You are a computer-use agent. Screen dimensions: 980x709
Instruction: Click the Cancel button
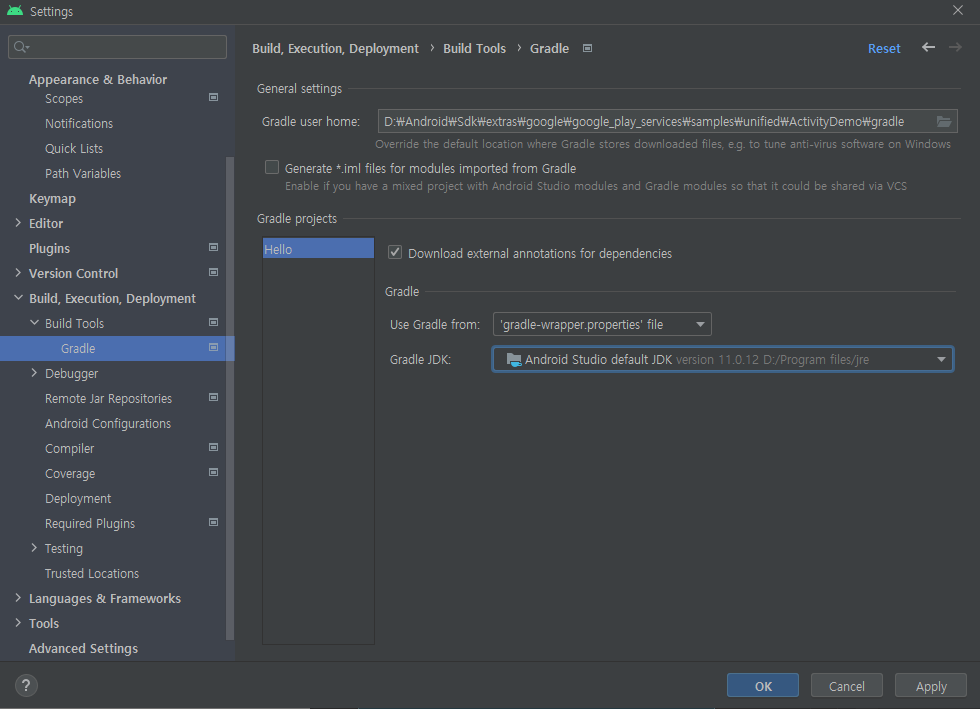pyautogui.click(x=846, y=685)
